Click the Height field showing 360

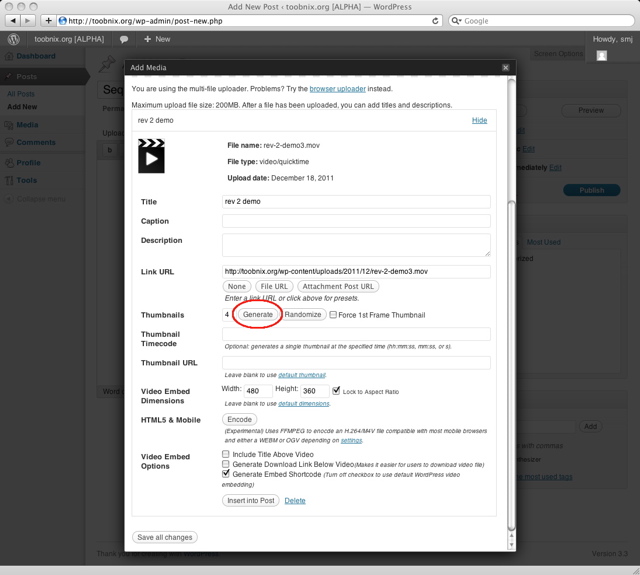(315, 391)
